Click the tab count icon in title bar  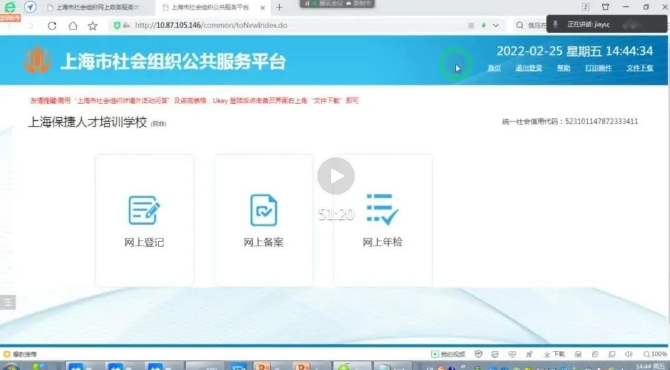[x=586, y=7]
